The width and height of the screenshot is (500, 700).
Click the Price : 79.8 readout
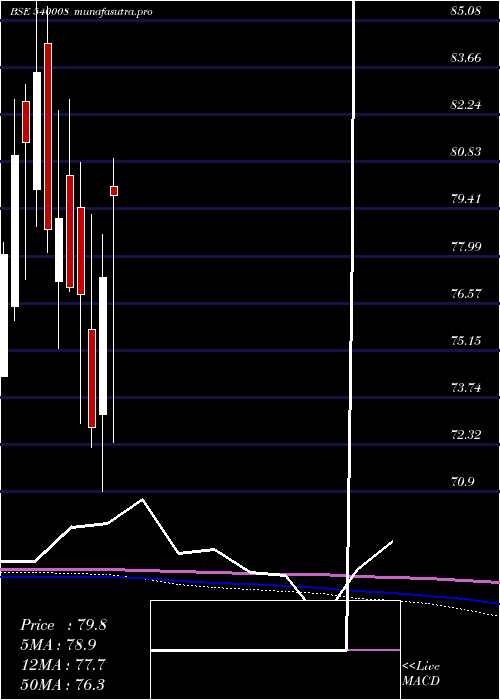63,625
